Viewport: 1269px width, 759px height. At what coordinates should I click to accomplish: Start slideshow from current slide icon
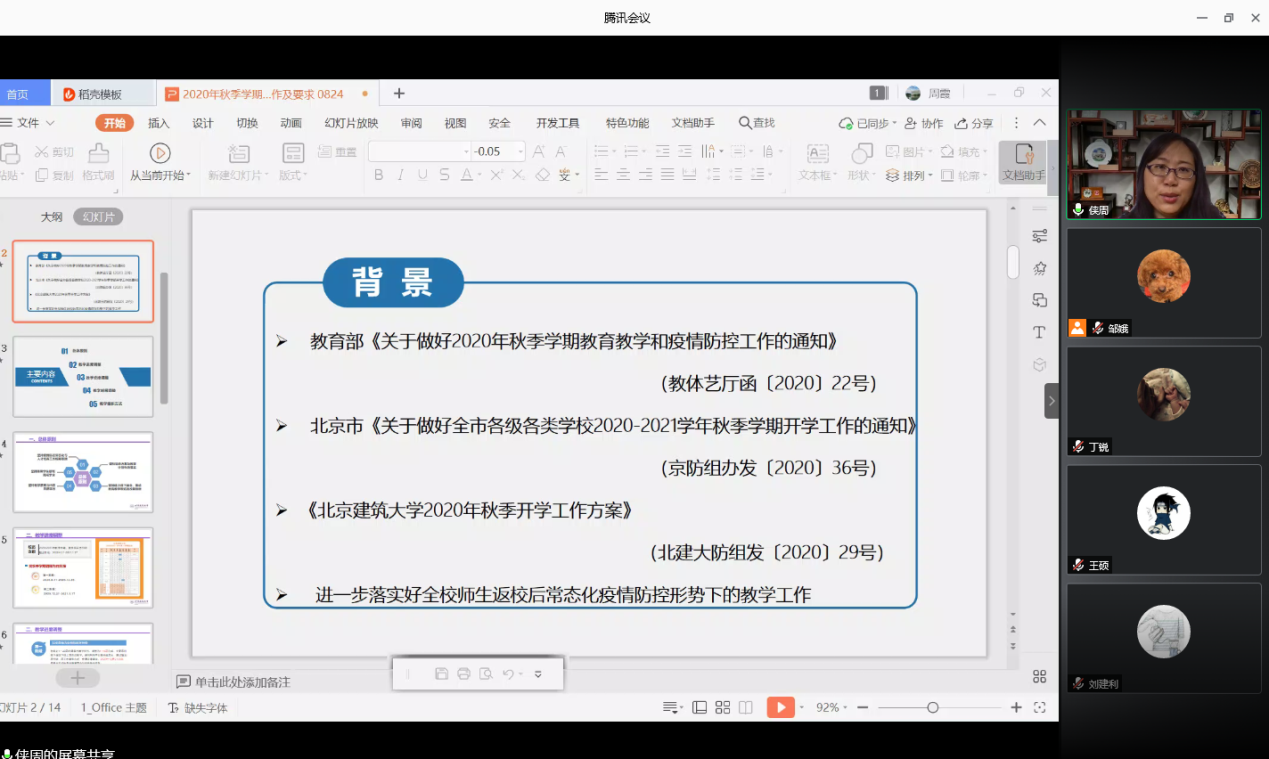[160, 153]
